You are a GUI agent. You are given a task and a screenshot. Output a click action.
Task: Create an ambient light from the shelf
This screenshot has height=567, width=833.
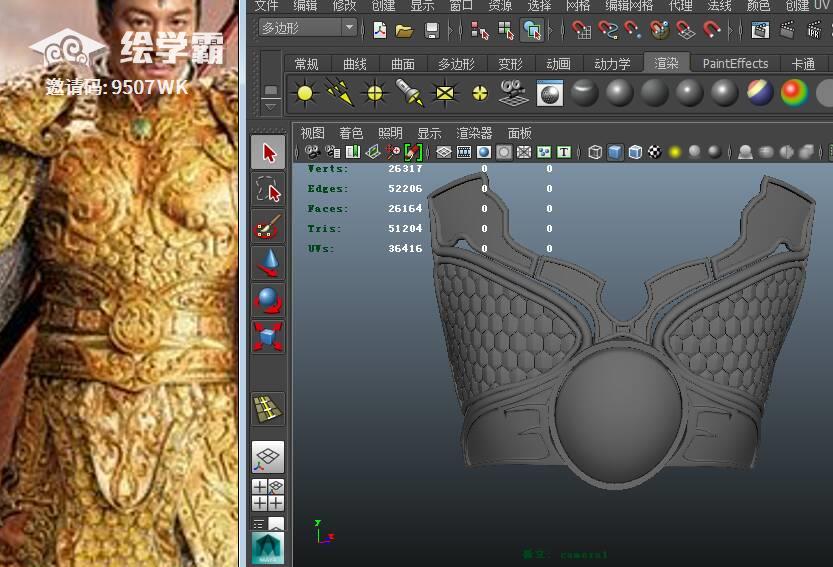point(305,94)
